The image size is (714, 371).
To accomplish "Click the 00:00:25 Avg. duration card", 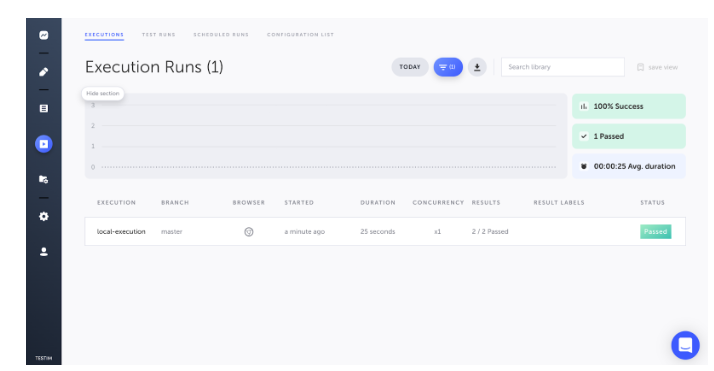I will tap(629, 166).
